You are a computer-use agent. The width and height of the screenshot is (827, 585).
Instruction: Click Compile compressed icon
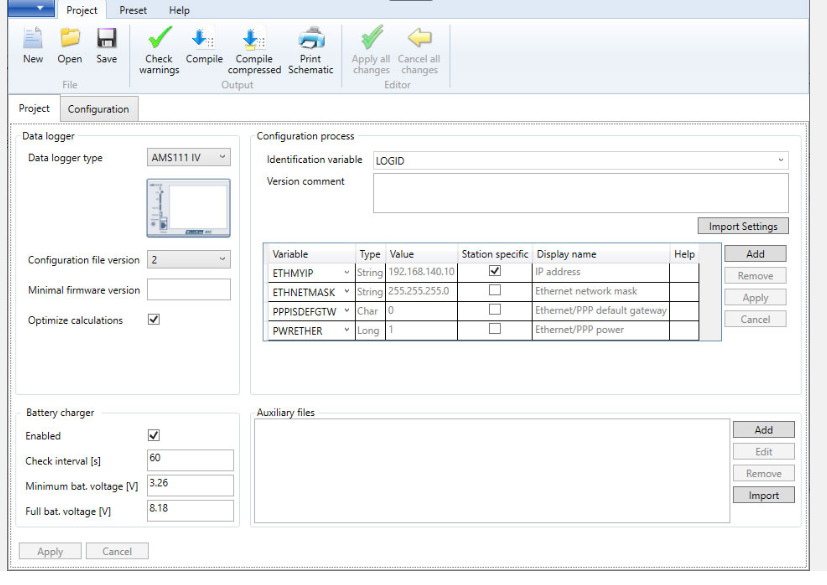point(254,50)
